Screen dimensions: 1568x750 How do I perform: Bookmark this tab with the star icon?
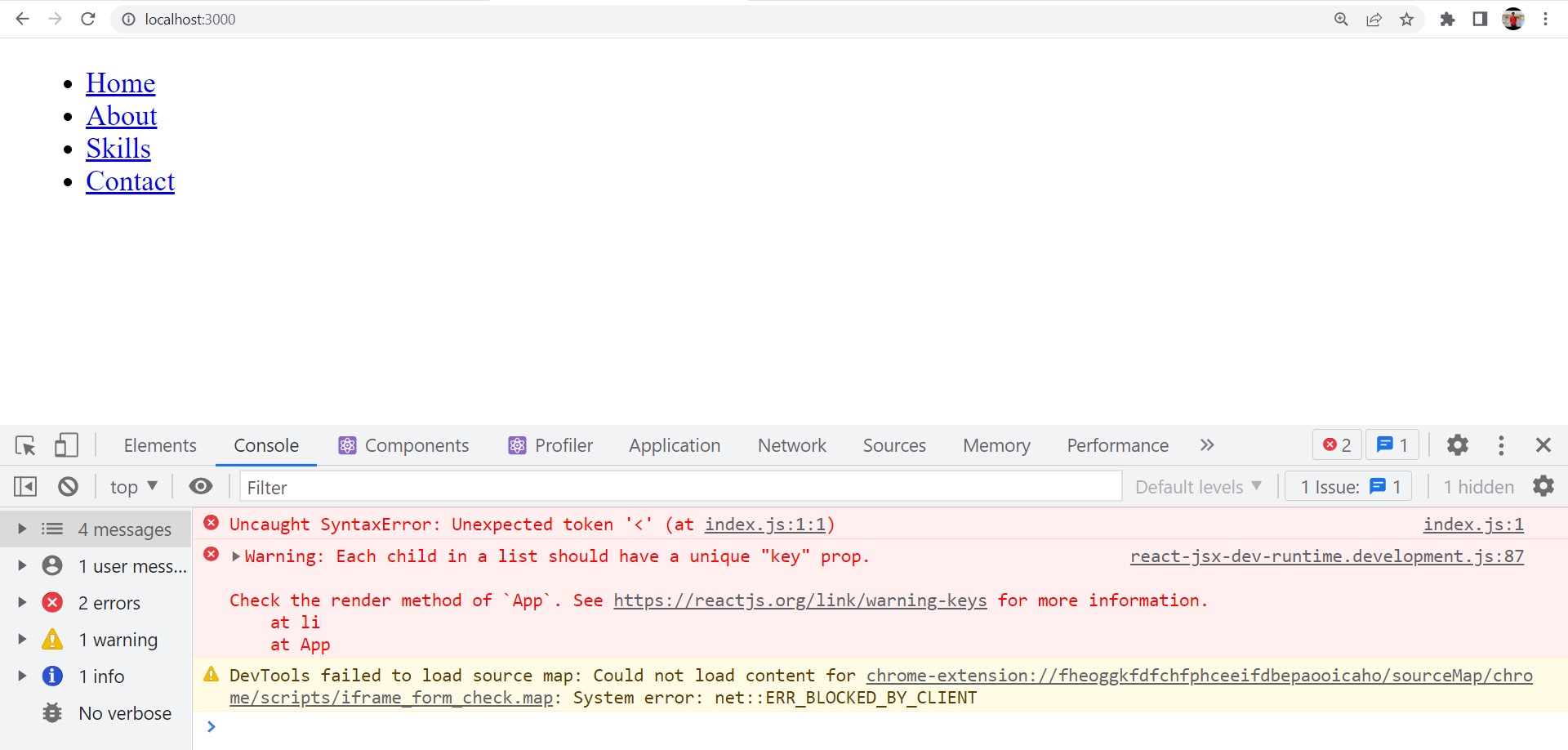(x=1406, y=19)
